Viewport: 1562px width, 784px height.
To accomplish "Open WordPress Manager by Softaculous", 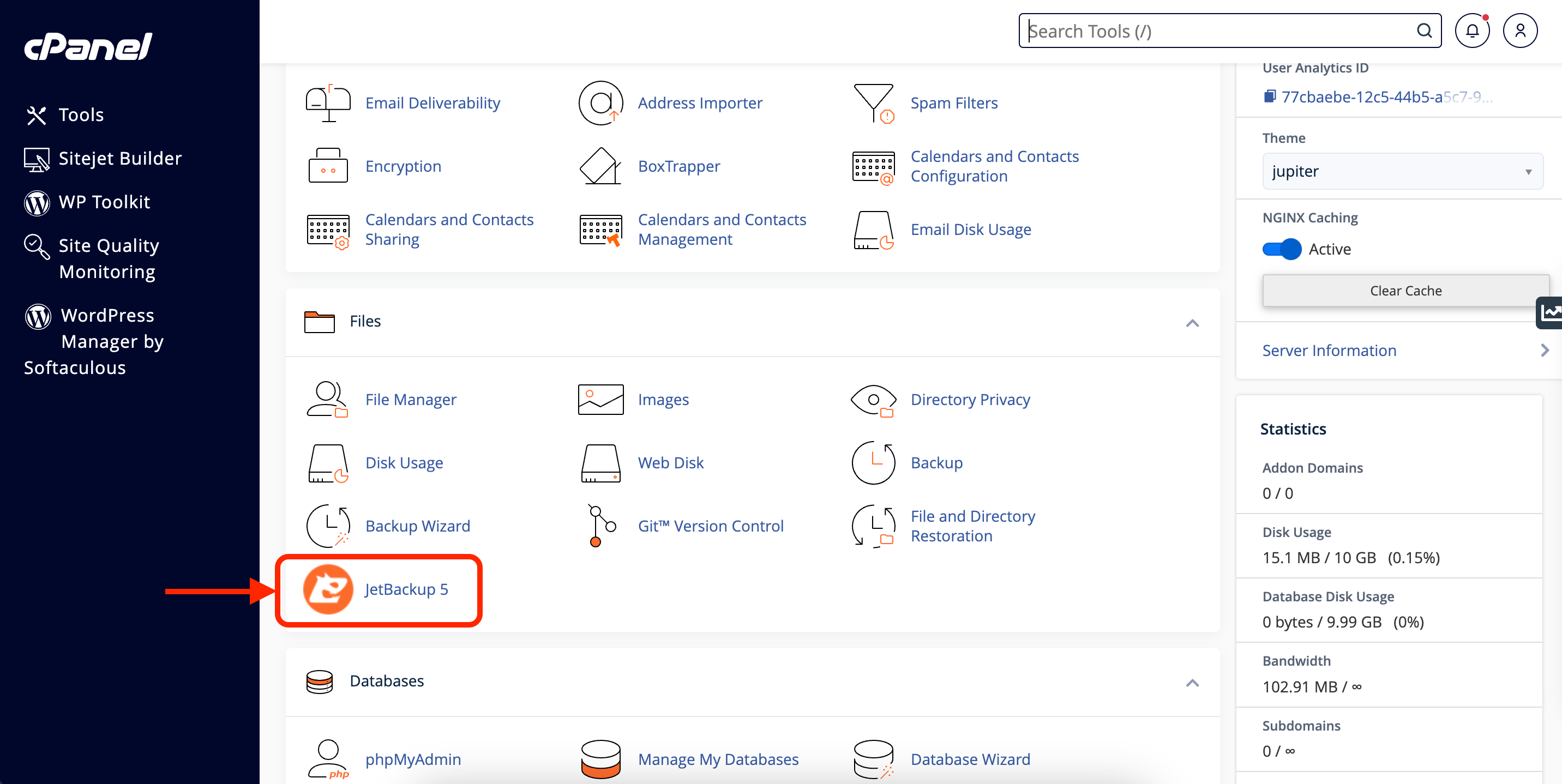I will (94, 341).
